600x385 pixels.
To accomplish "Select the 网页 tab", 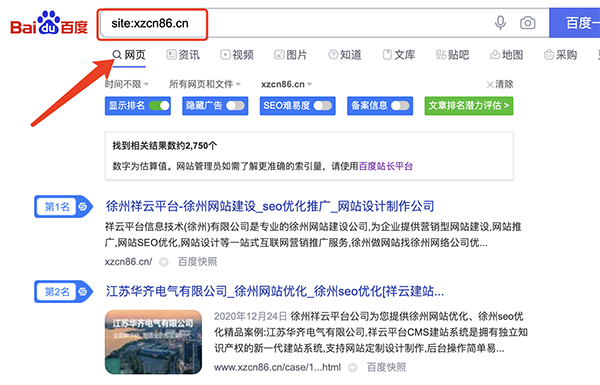I will coord(129,55).
